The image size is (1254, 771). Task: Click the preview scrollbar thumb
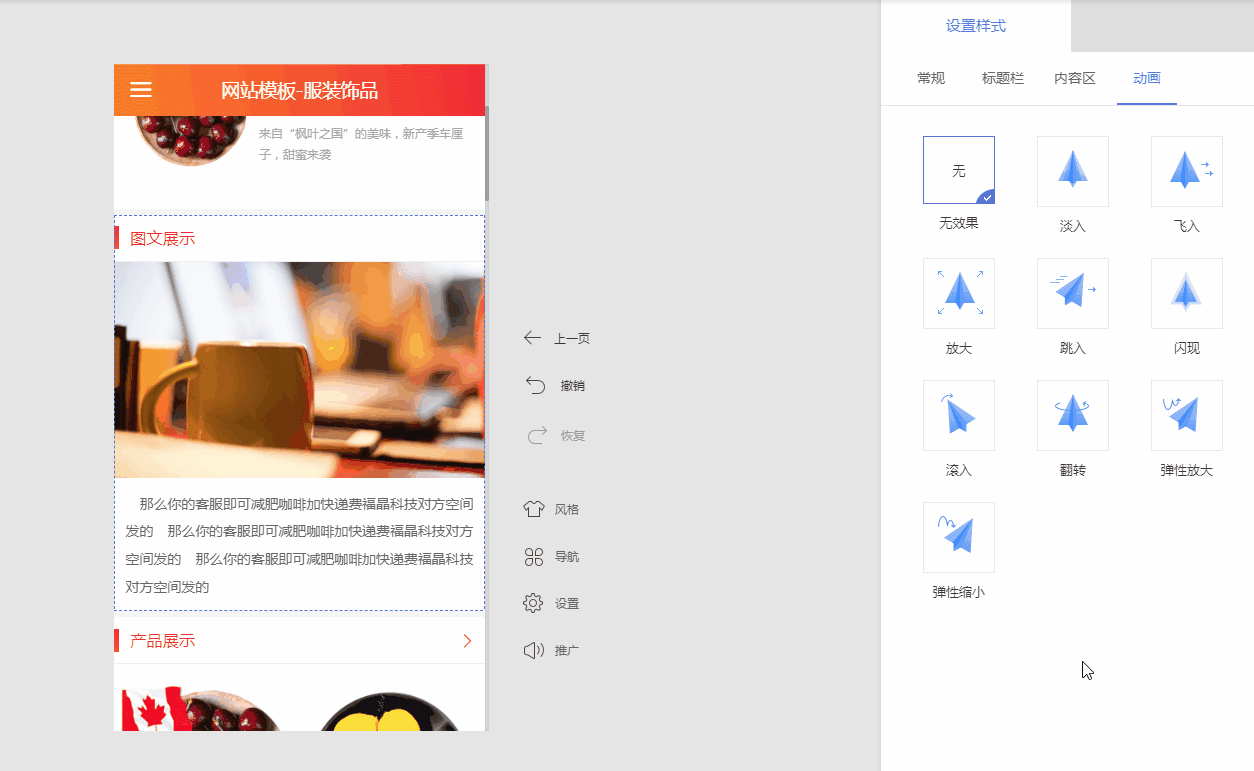(x=487, y=152)
